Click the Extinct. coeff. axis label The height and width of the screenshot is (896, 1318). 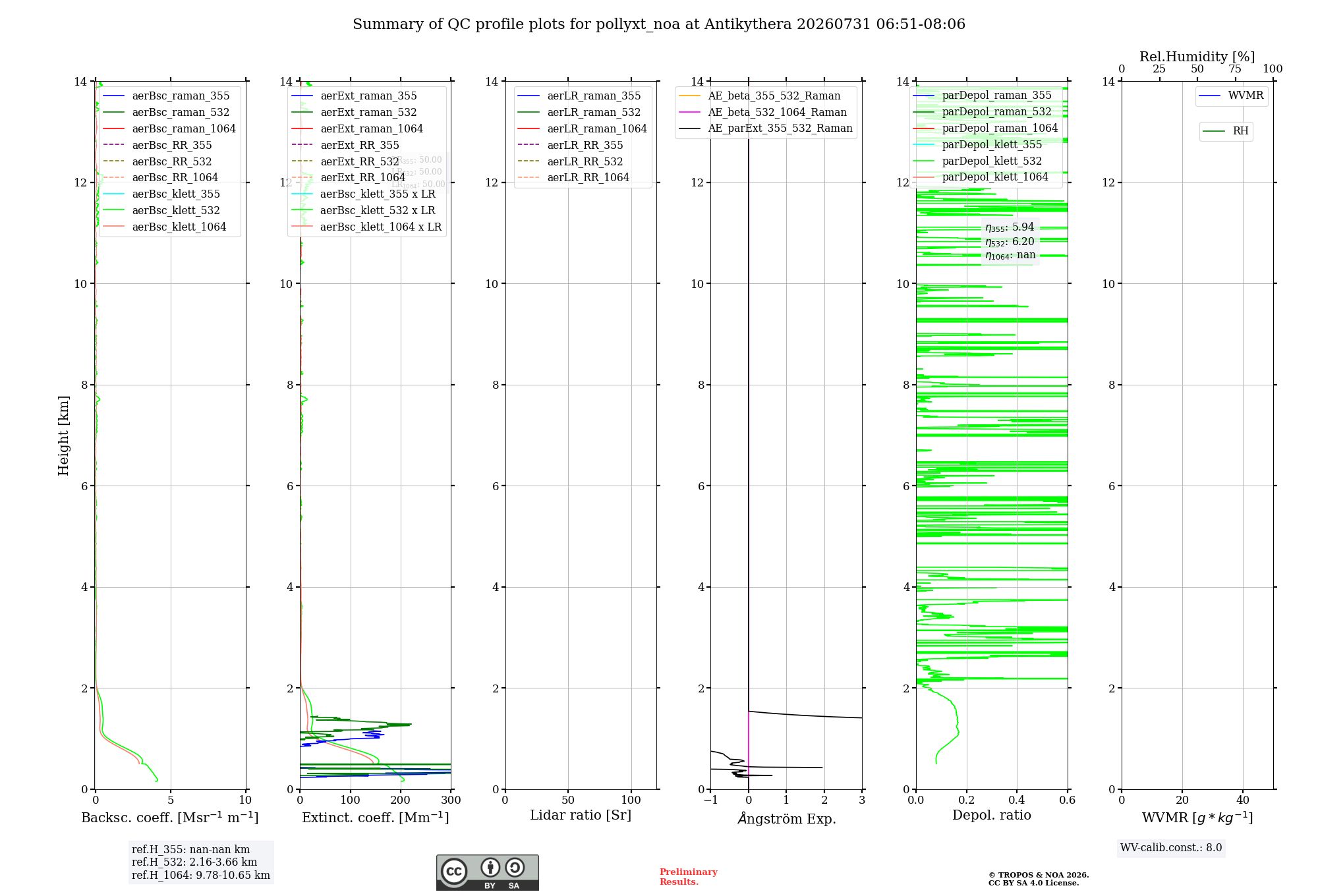(x=376, y=818)
